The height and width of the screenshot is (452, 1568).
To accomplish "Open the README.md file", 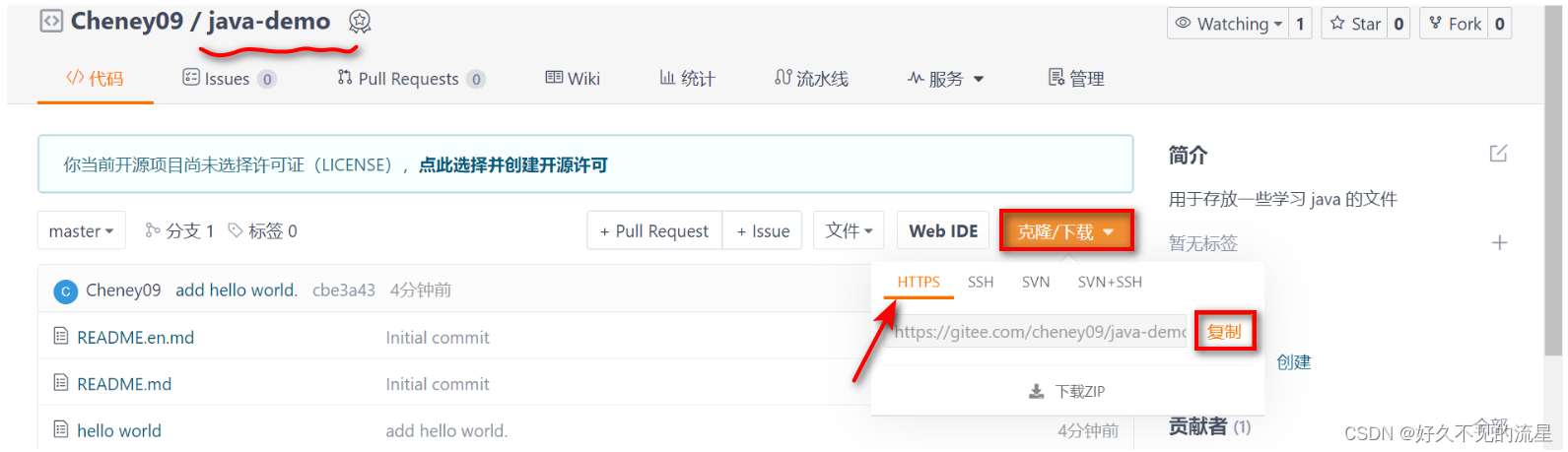I will [124, 384].
